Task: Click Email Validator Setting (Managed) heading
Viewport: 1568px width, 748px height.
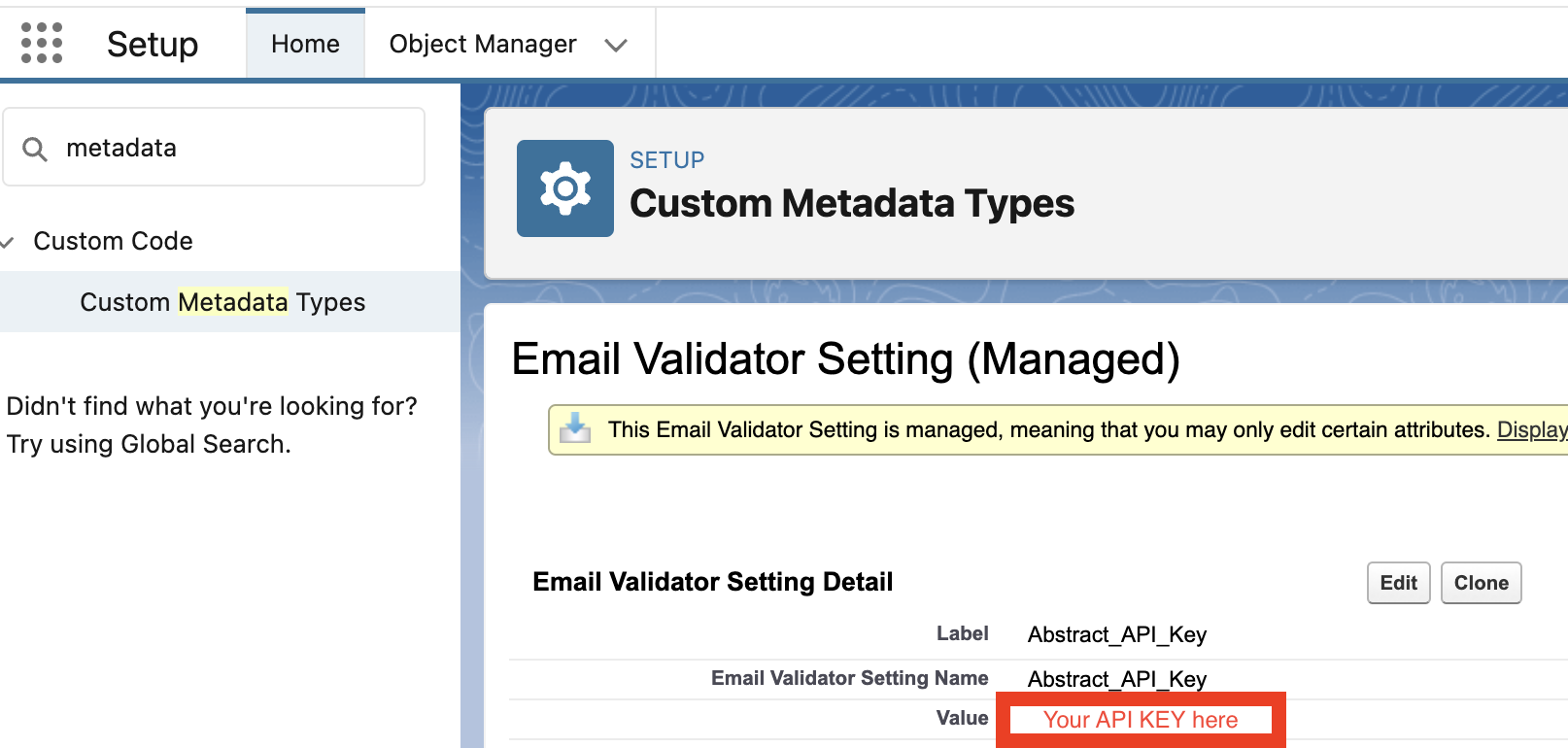Action: (845, 359)
